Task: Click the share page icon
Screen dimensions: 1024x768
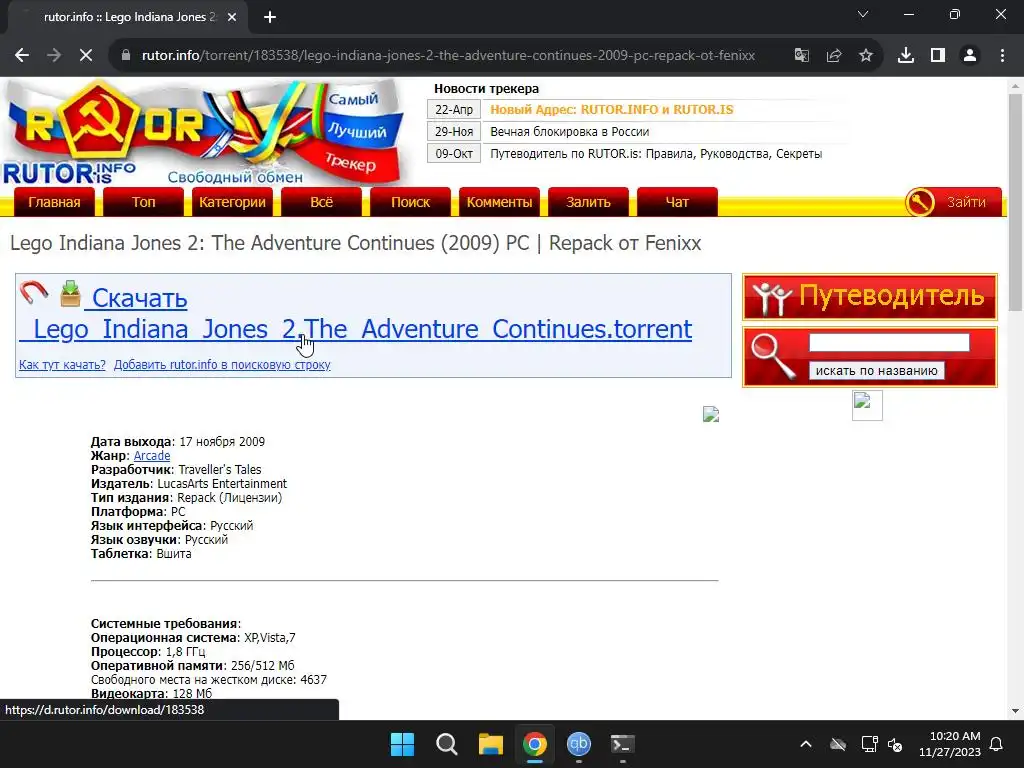Action: [834, 56]
